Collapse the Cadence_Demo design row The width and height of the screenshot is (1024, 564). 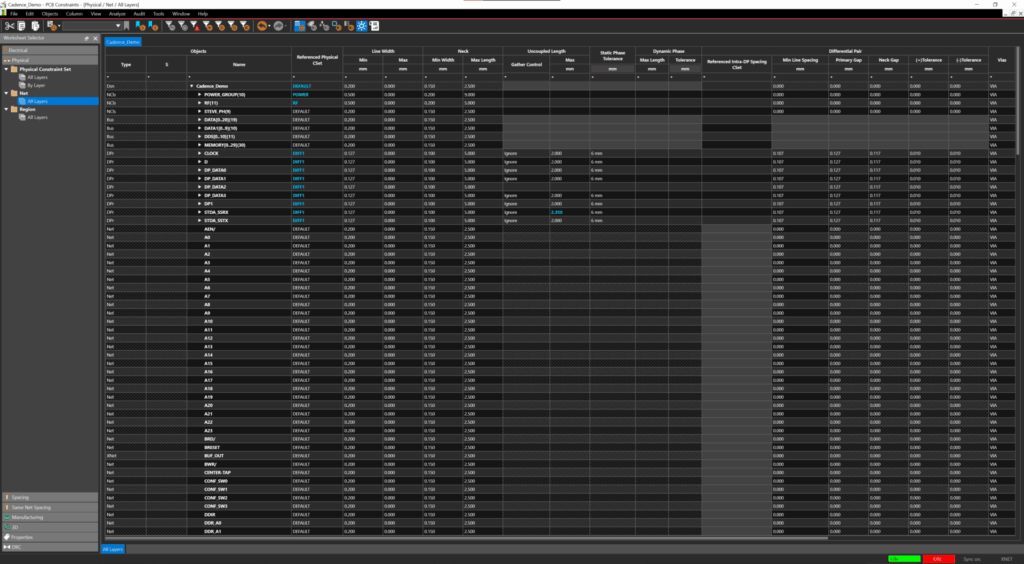click(x=192, y=86)
